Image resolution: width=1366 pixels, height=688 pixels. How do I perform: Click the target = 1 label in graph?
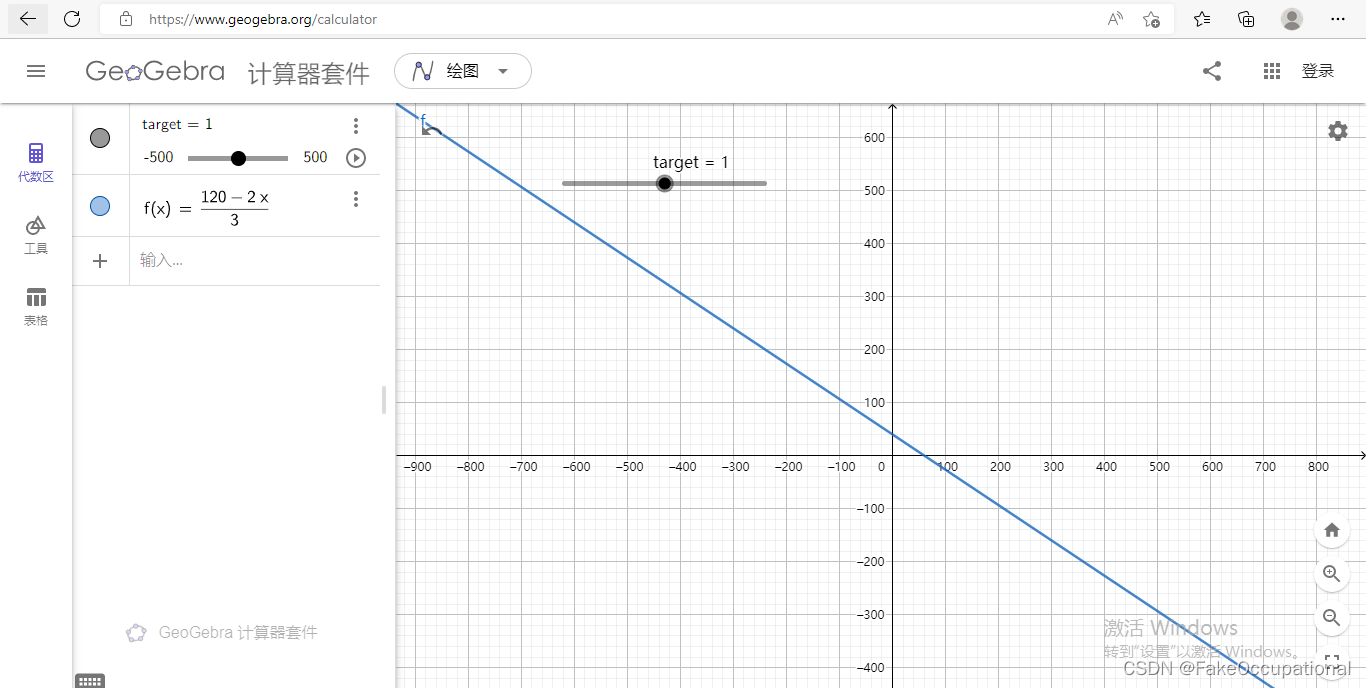click(691, 162)
